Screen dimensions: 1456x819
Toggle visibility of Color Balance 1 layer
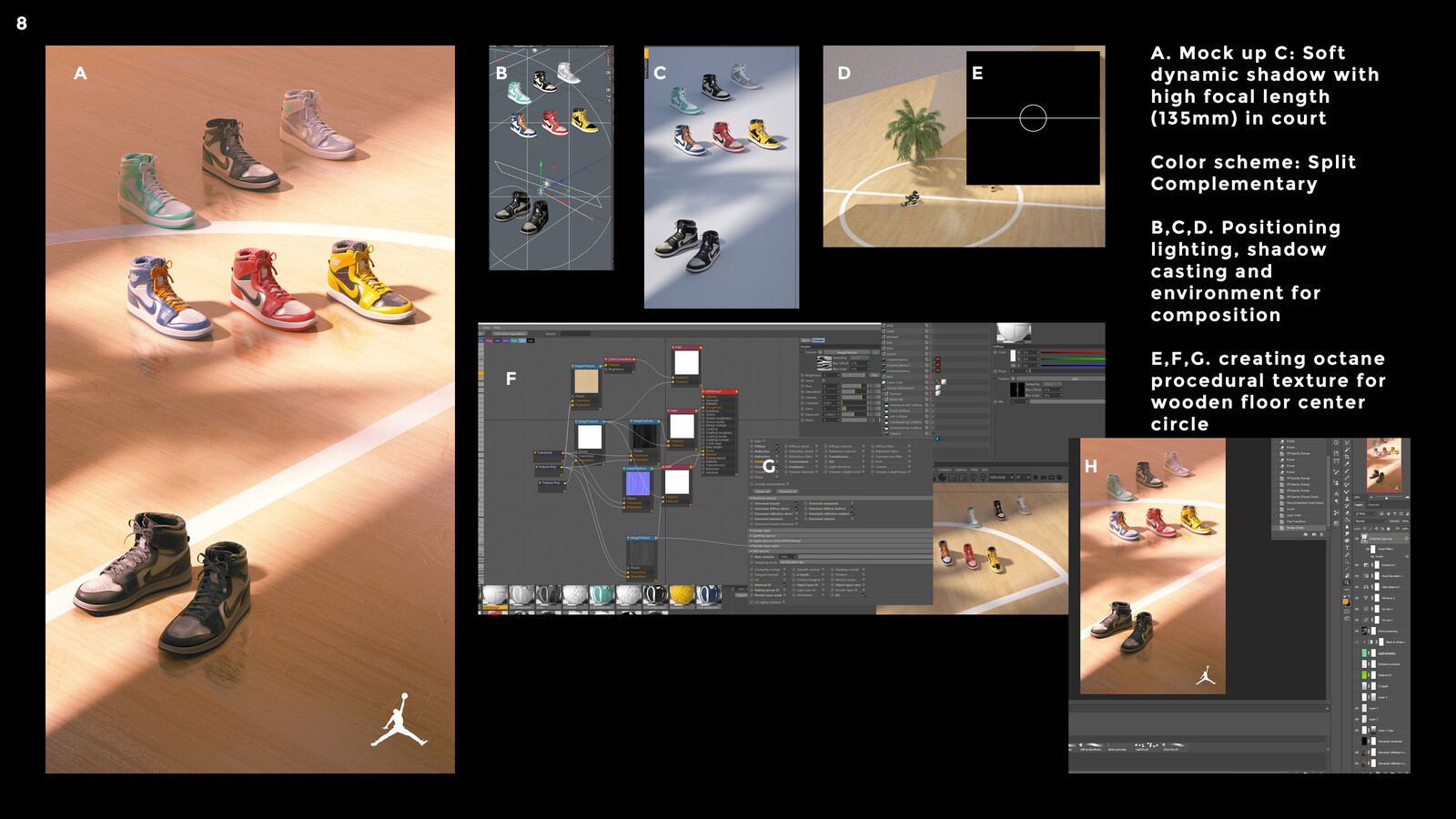(x=1357, y=587)
